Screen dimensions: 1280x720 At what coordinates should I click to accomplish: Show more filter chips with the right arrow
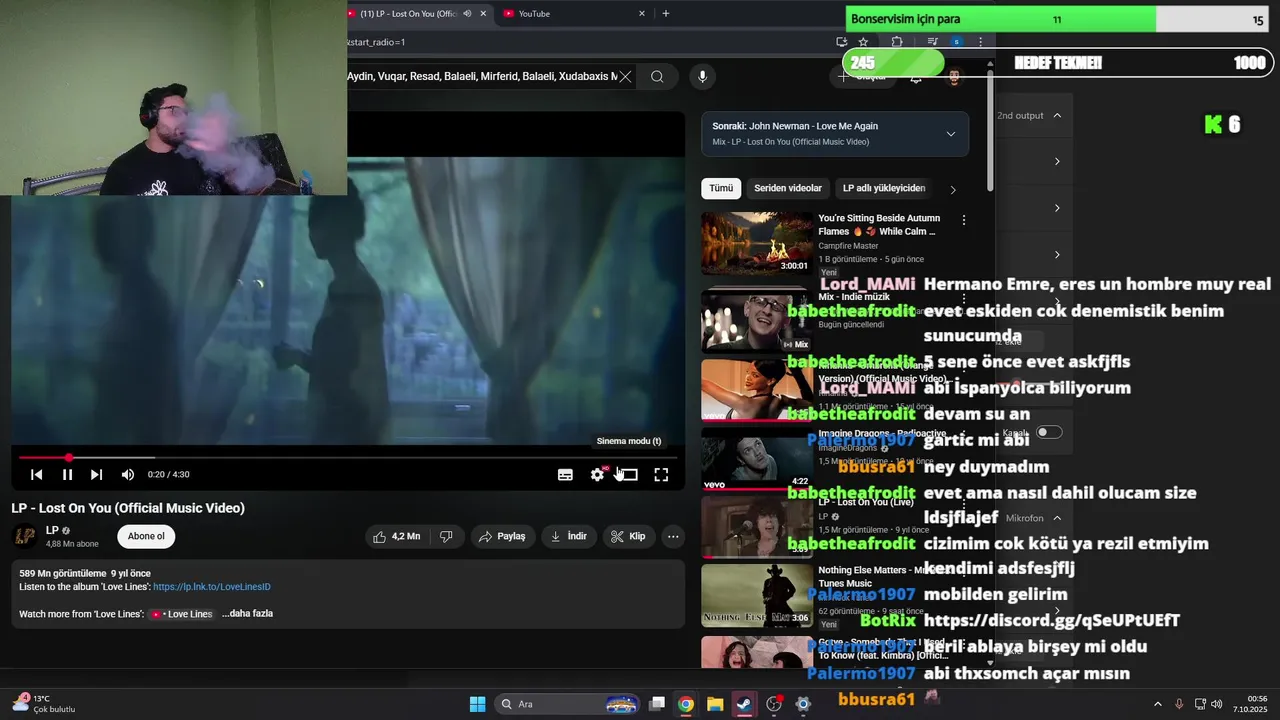click(x=953, y=189)
